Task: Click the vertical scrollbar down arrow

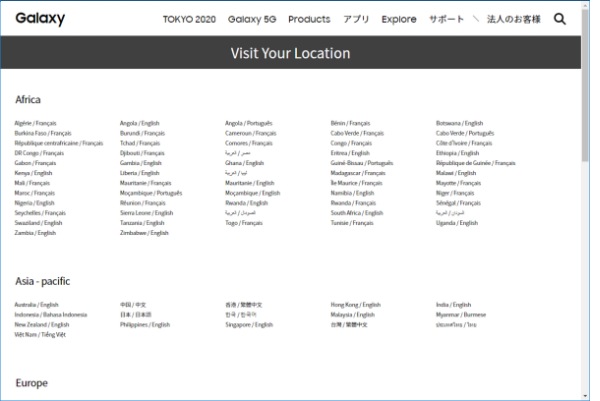Action: pos(585,396)
